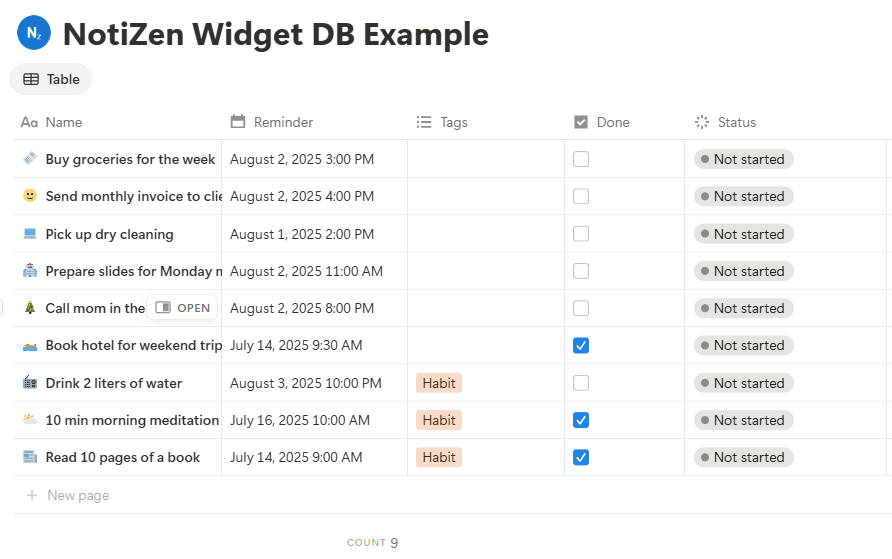Add a row with New page
Viewport: 892px width, 559px height.
(x=77, y=495)
